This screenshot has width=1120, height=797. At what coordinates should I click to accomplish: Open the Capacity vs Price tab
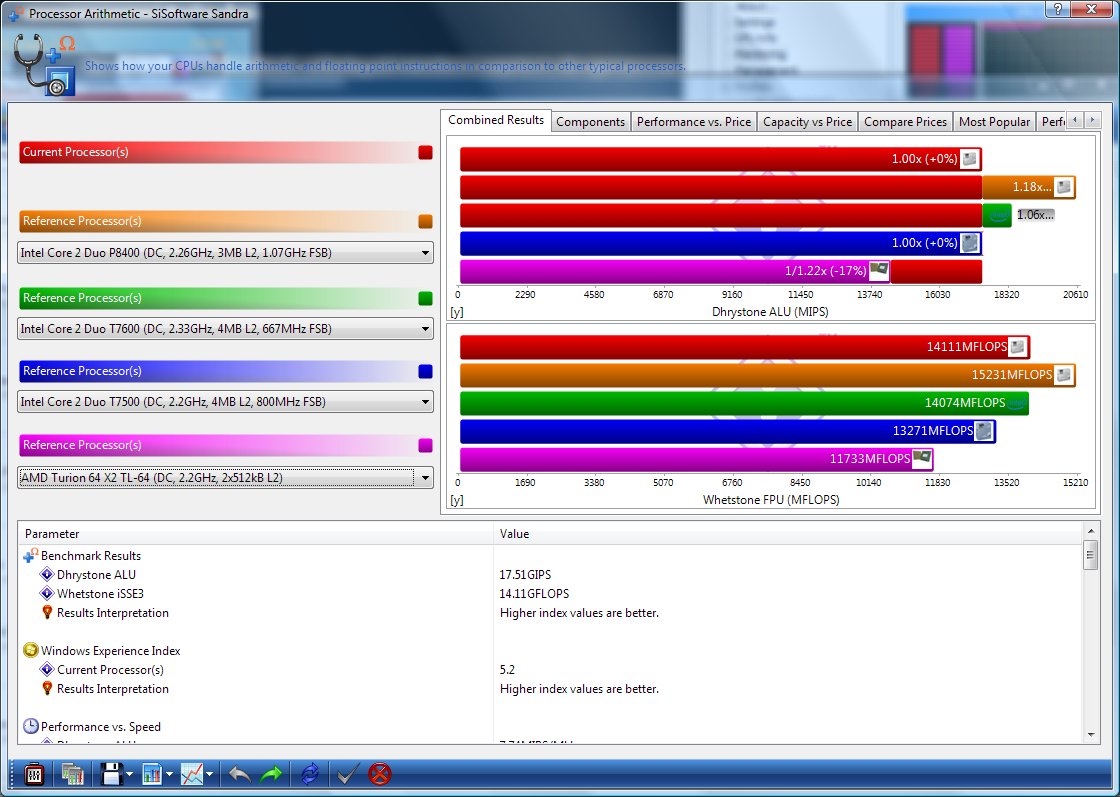pos(807,122)
